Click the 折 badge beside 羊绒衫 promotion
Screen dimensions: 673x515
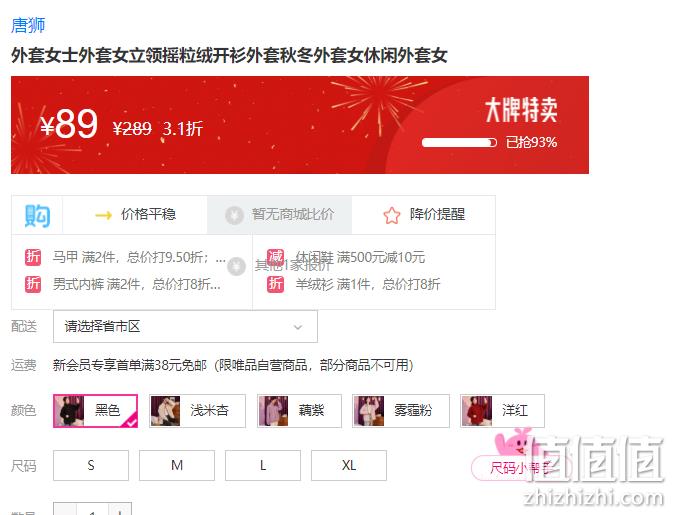point(275,284)
